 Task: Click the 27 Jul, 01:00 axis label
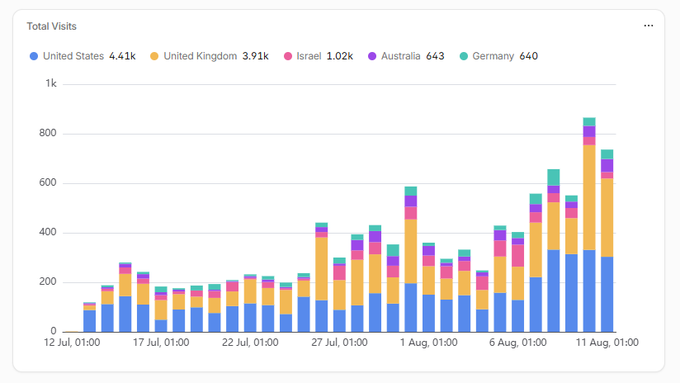pos(339,343)
